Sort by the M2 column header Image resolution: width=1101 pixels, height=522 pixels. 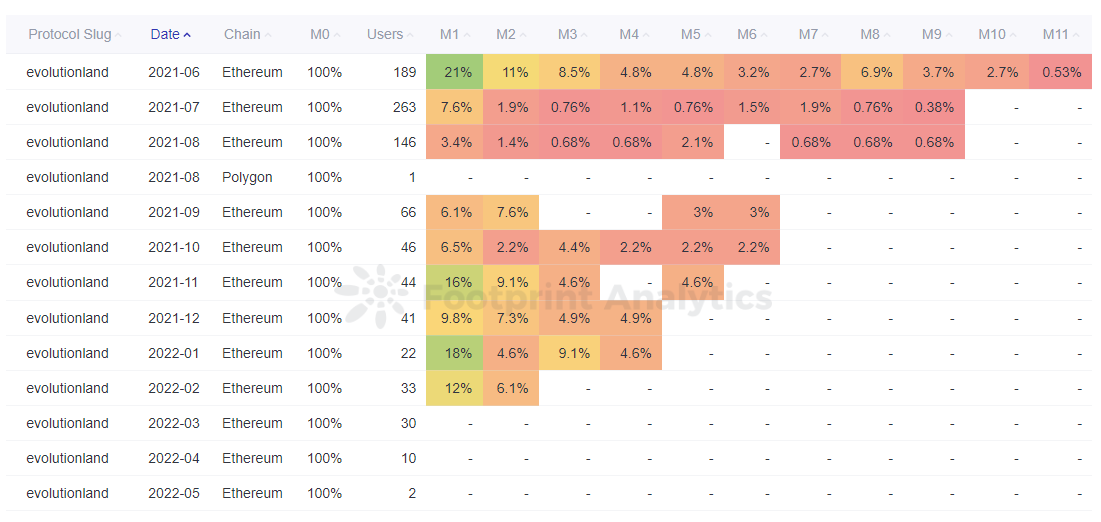coord(511,34)
